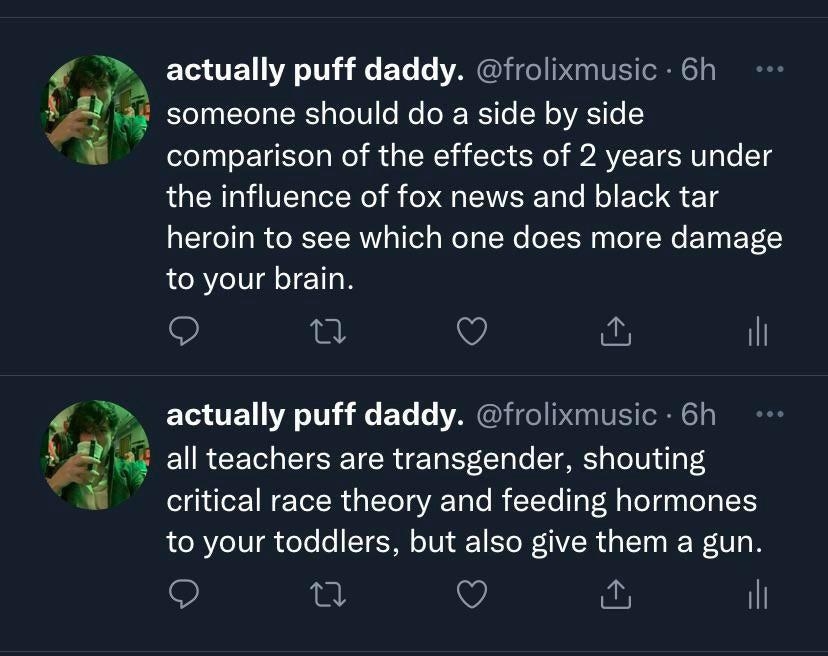
Task: View analytics for the fox news tweet
Action: pos(758,331)
